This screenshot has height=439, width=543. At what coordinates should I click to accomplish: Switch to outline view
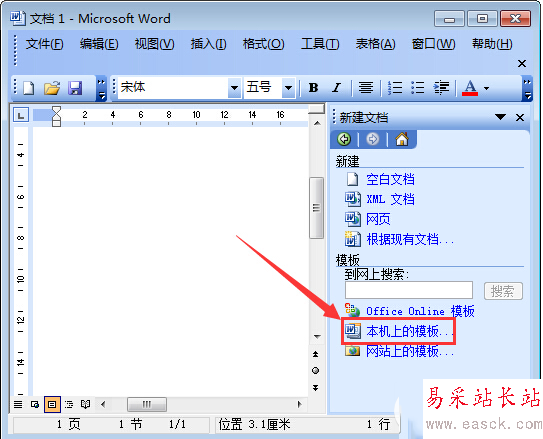tap(69, 404)
